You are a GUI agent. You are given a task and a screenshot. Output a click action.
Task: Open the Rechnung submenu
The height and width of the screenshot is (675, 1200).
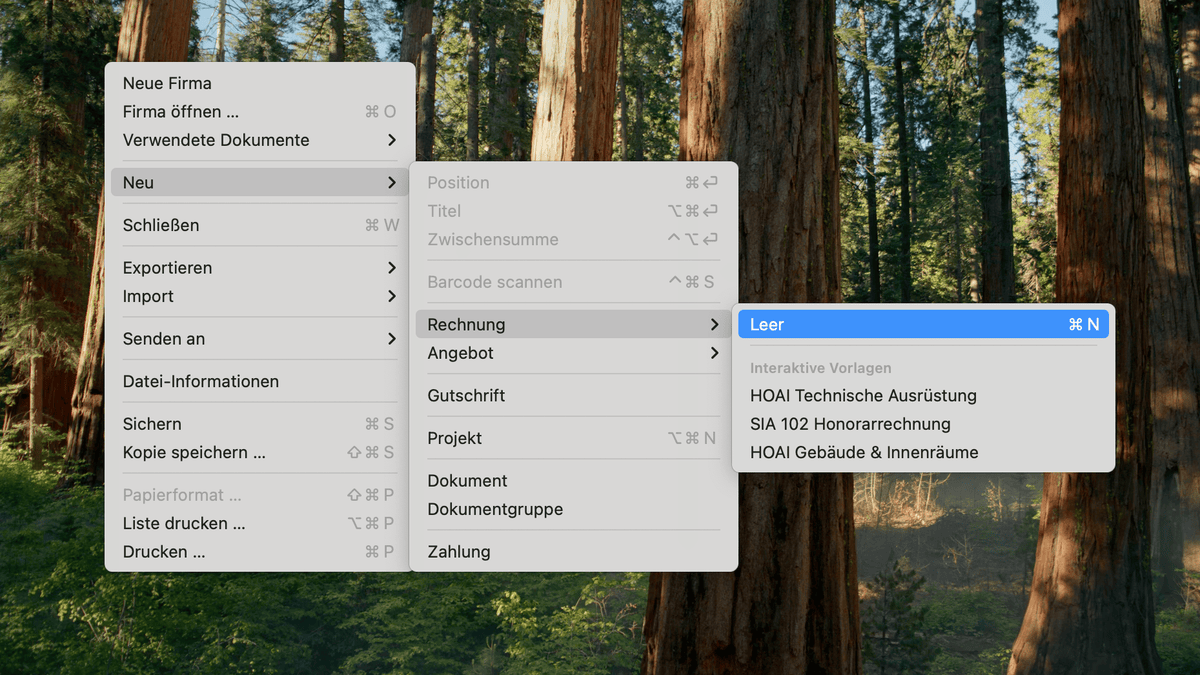click(573, 324)
